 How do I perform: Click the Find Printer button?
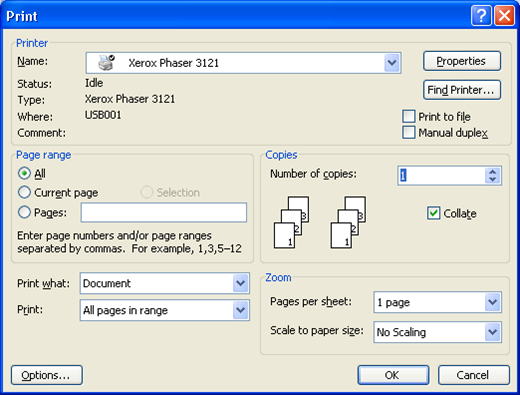[x=462, y=90]
